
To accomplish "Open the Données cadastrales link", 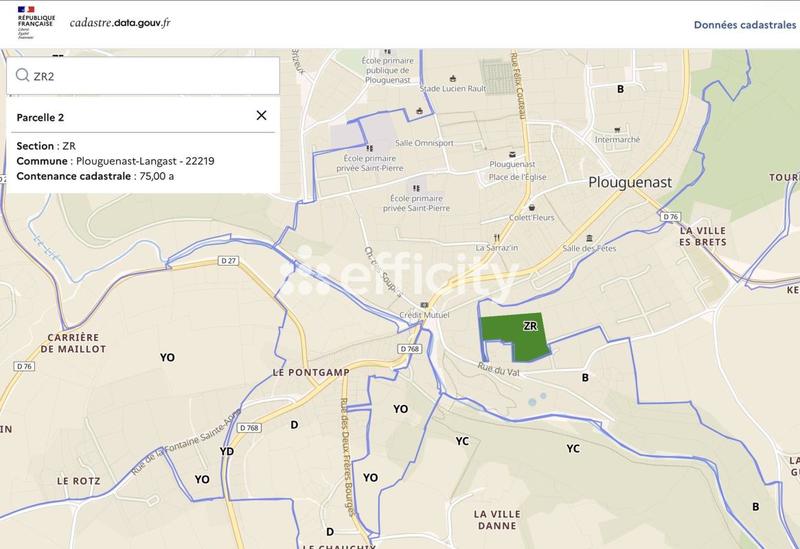I will tap(744, 24).
